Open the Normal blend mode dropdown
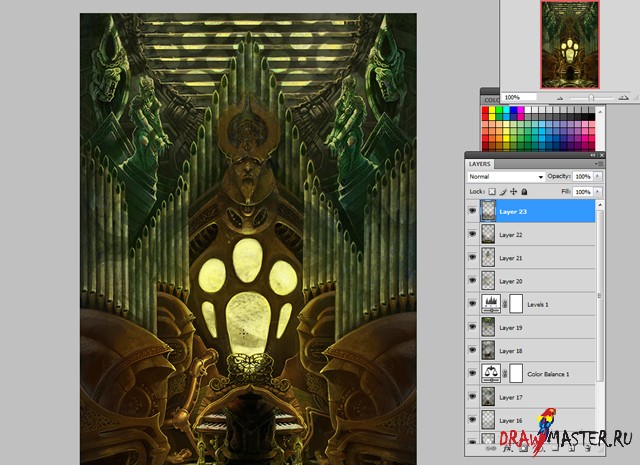Image resolution: width=640 pixels, height=465 pixels. coord(506,176)
